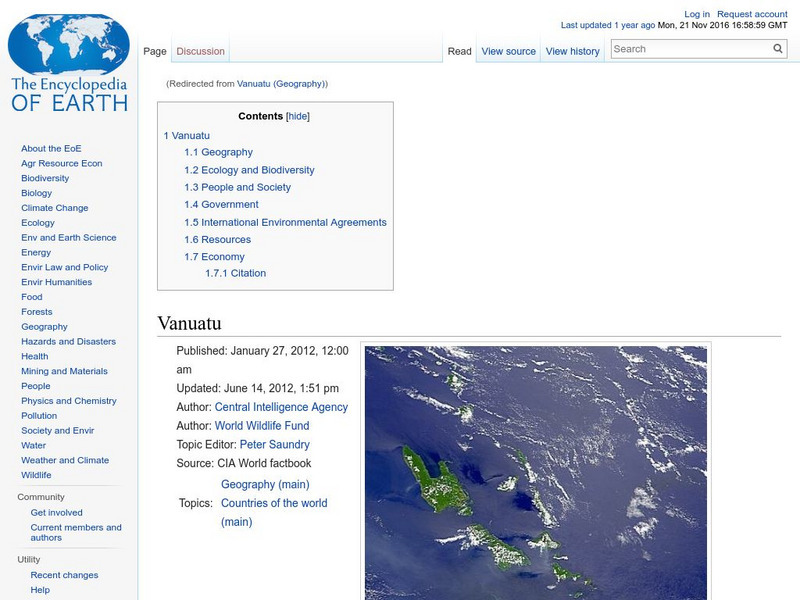The height and width of the screenshot is (600, 800).
Task: Click the search magnifier icon
Action: tap(777, 48)
